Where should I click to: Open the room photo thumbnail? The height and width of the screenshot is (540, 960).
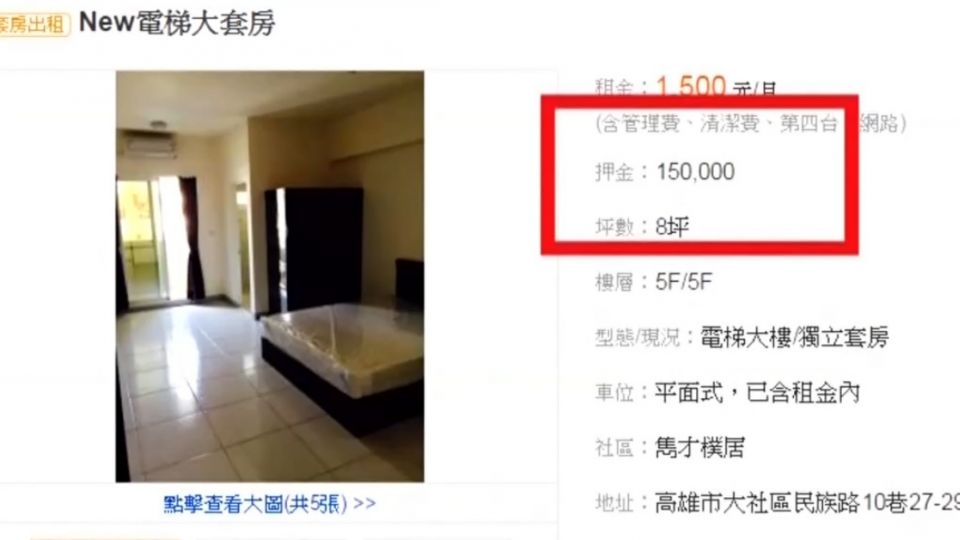point(270,276)
